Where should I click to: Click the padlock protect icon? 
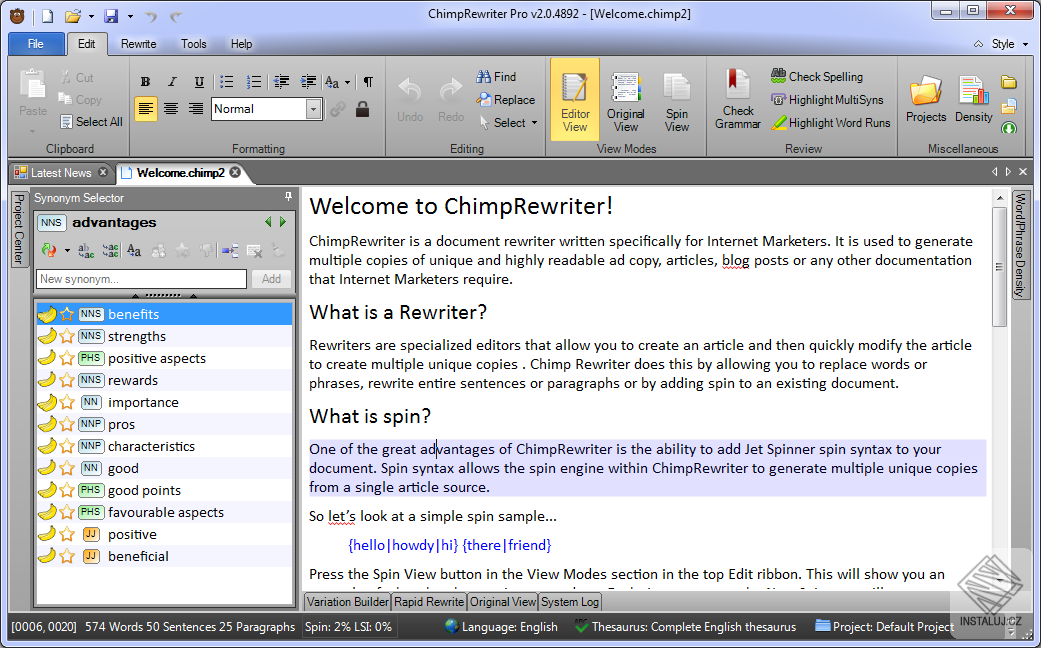click(x=362, y=109)
